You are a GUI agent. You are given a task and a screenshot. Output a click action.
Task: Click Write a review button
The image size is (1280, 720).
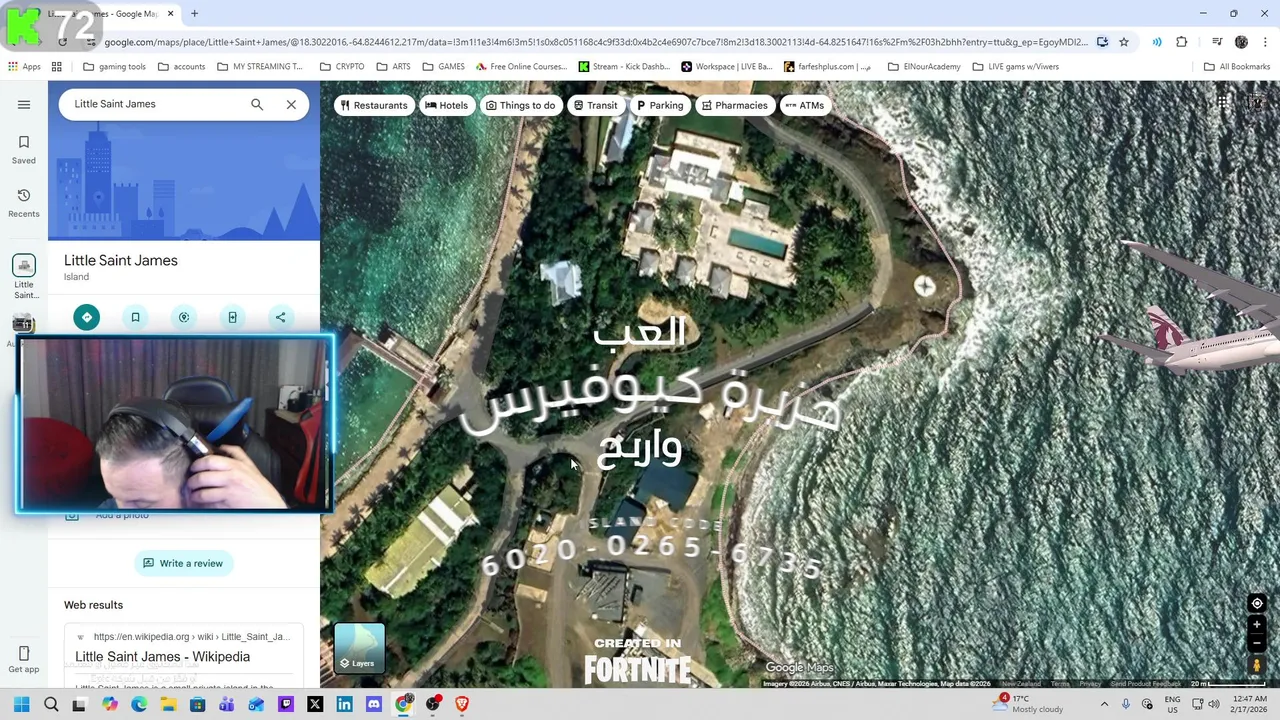click(x=183, y=563)
